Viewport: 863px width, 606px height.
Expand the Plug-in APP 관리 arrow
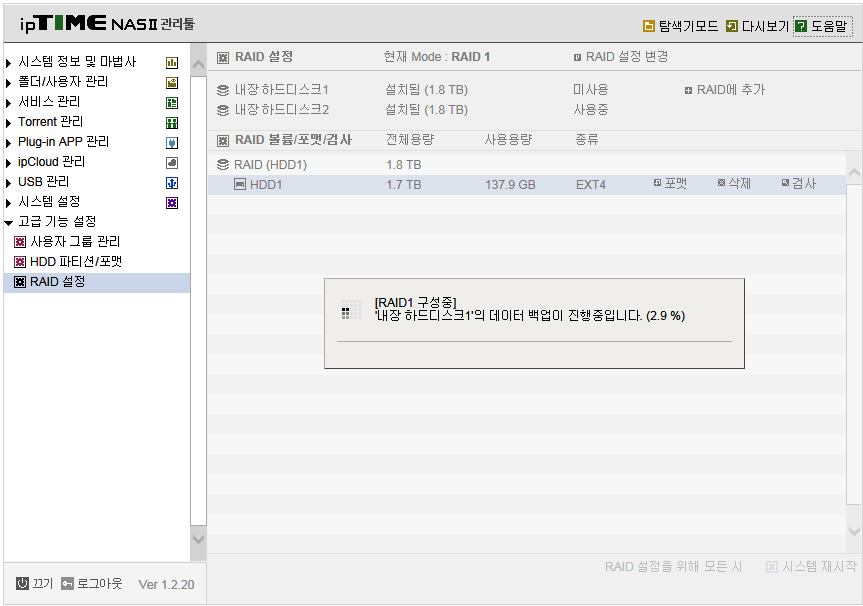click(8, 144)
